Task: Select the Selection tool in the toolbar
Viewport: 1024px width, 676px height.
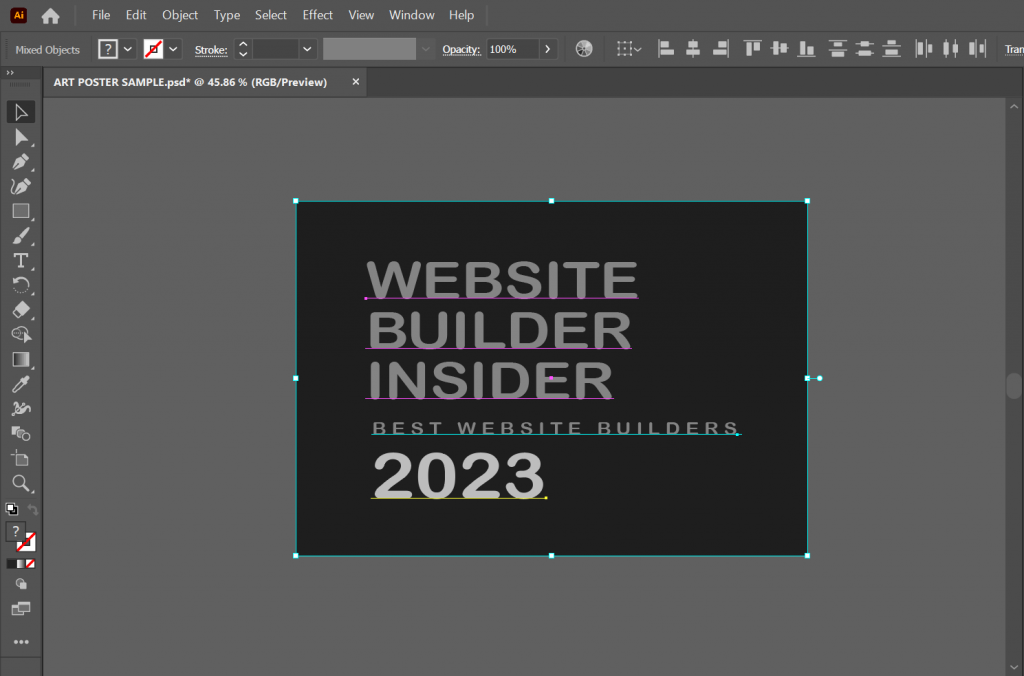Action: tap(22, 111)
